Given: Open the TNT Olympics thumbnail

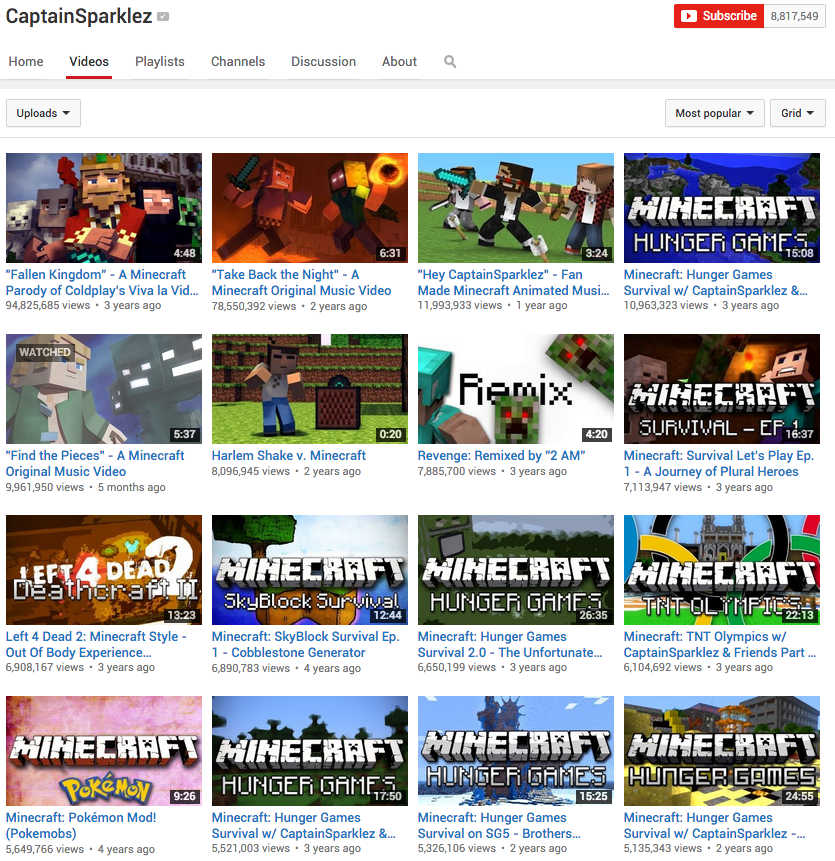Looking at the screenshot, I should tap(721, 570).
